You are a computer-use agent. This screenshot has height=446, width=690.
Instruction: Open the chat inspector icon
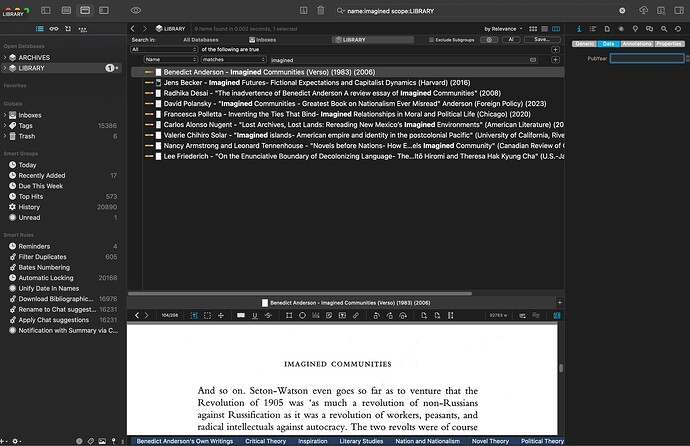pos(649,29)
